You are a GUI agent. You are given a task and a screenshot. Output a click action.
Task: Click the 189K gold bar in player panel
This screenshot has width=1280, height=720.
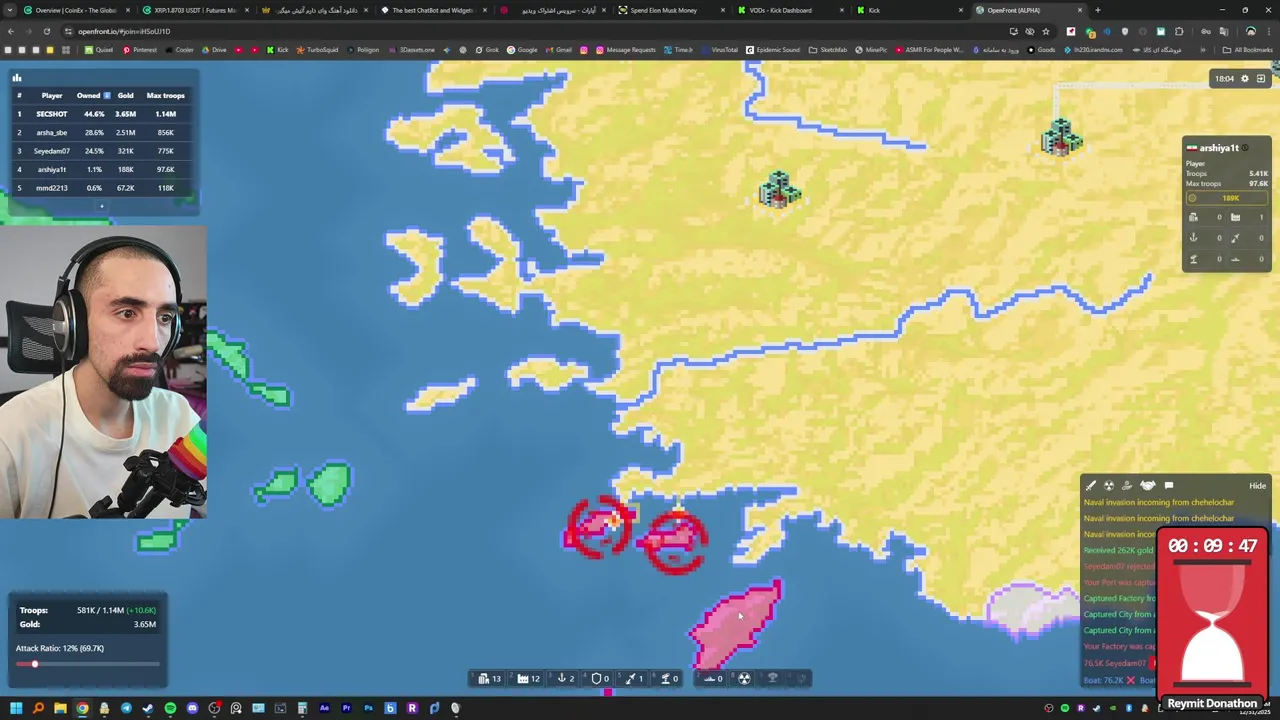pyautogui.click(x=1227, y=198)
